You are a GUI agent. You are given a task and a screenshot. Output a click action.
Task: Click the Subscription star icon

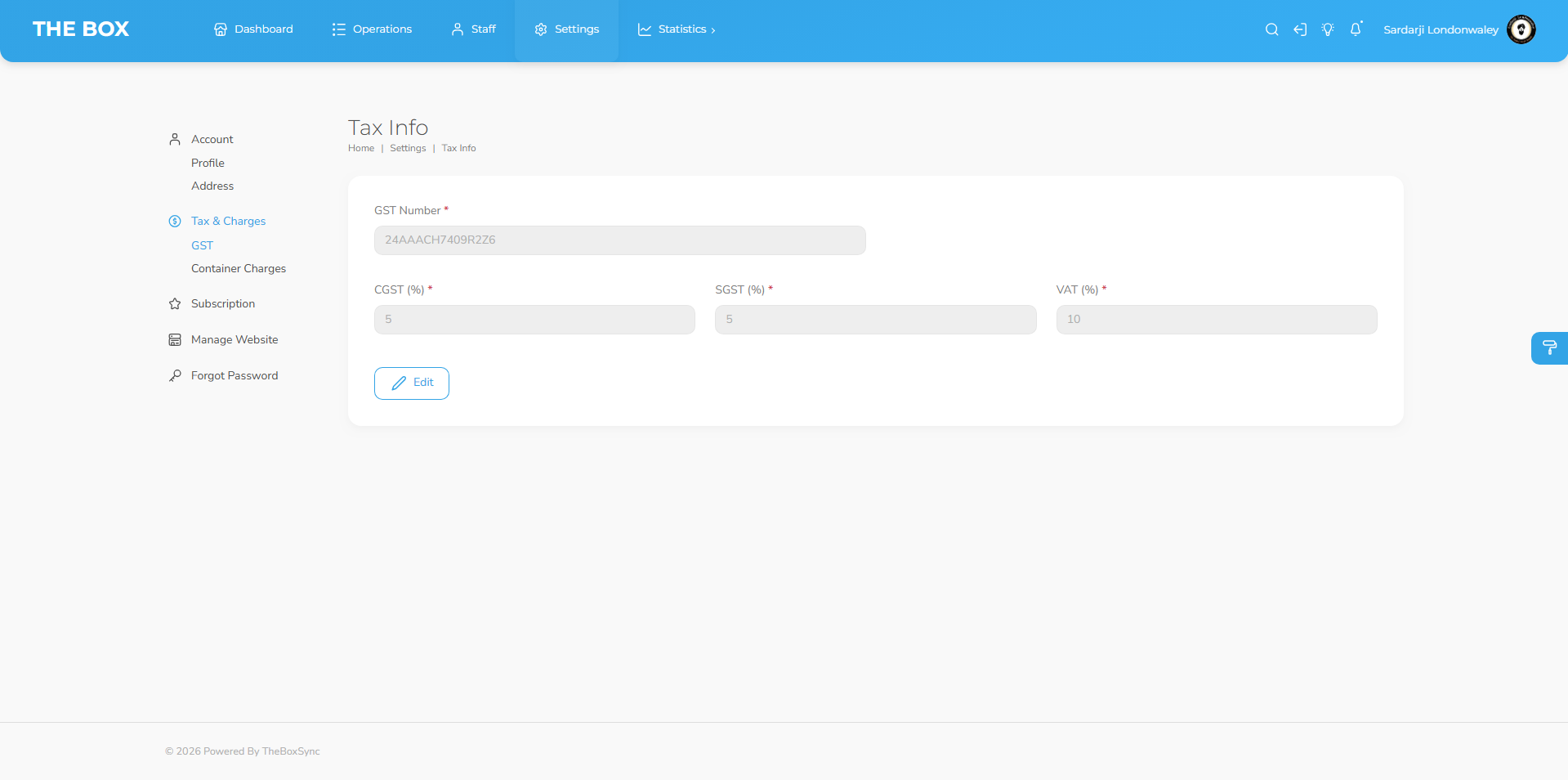(x=175, y=304)
